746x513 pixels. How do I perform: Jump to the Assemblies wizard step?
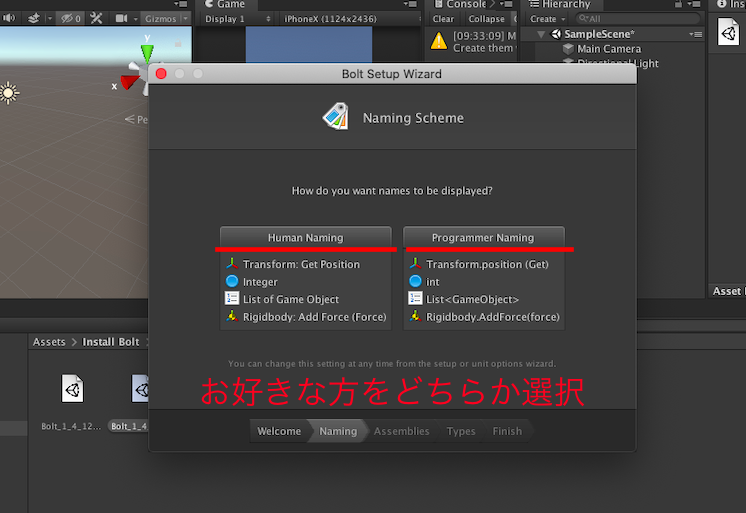coord(402,431)
